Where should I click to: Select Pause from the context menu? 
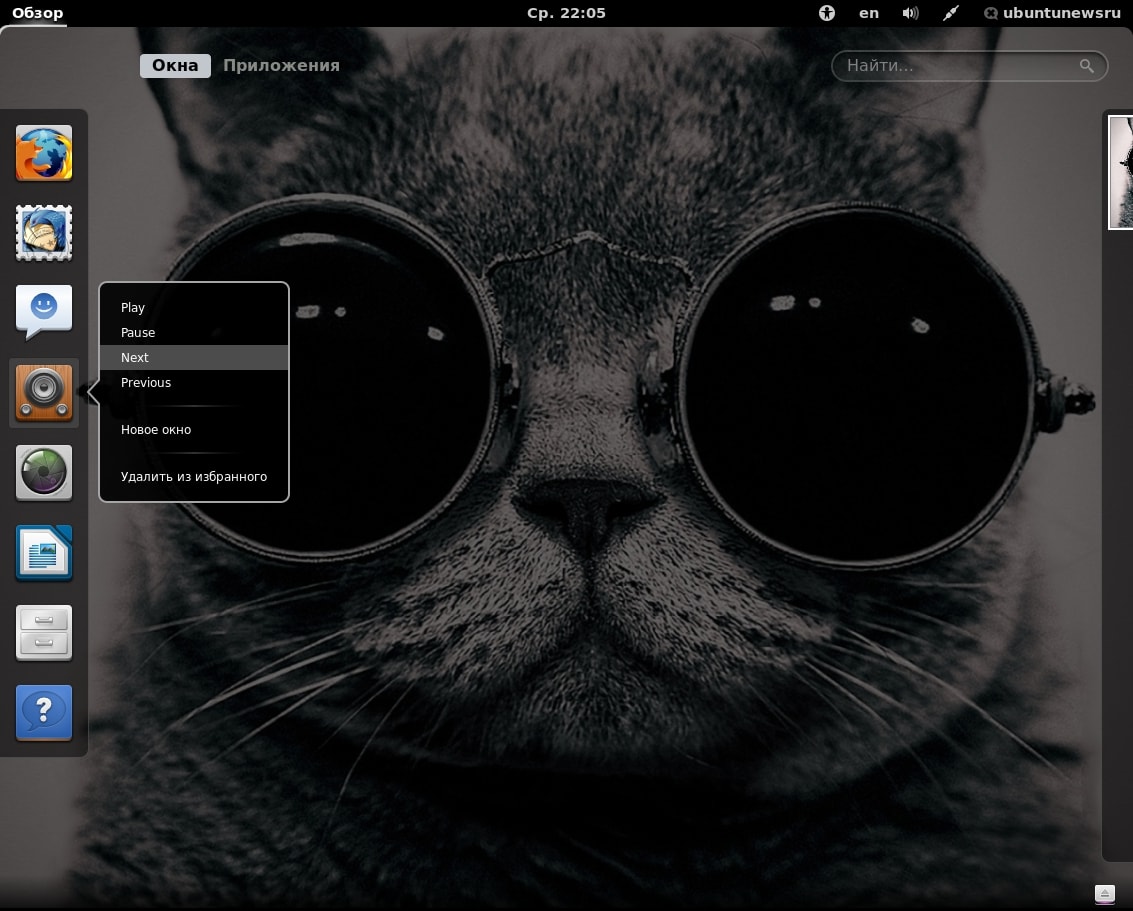(138, 333)
